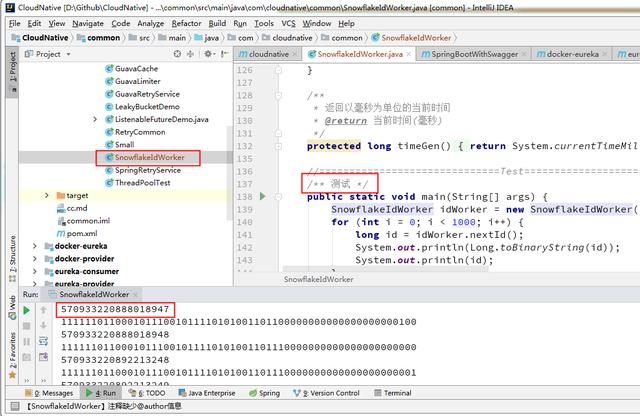Open the Web tool window
Image resolution: width=640 pixels, height=416 pixels.
coord(13,307)
